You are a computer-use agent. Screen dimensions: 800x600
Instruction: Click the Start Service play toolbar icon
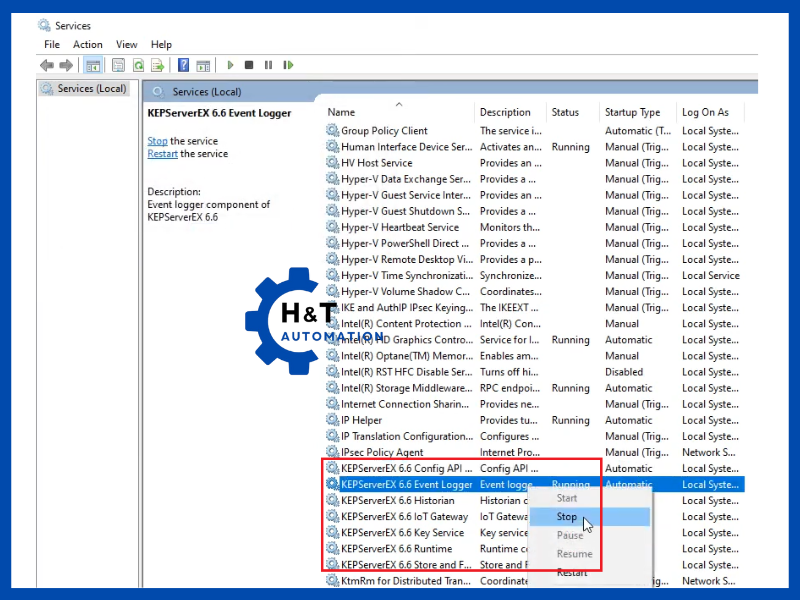pyautogui.click(x=231, y=65)
